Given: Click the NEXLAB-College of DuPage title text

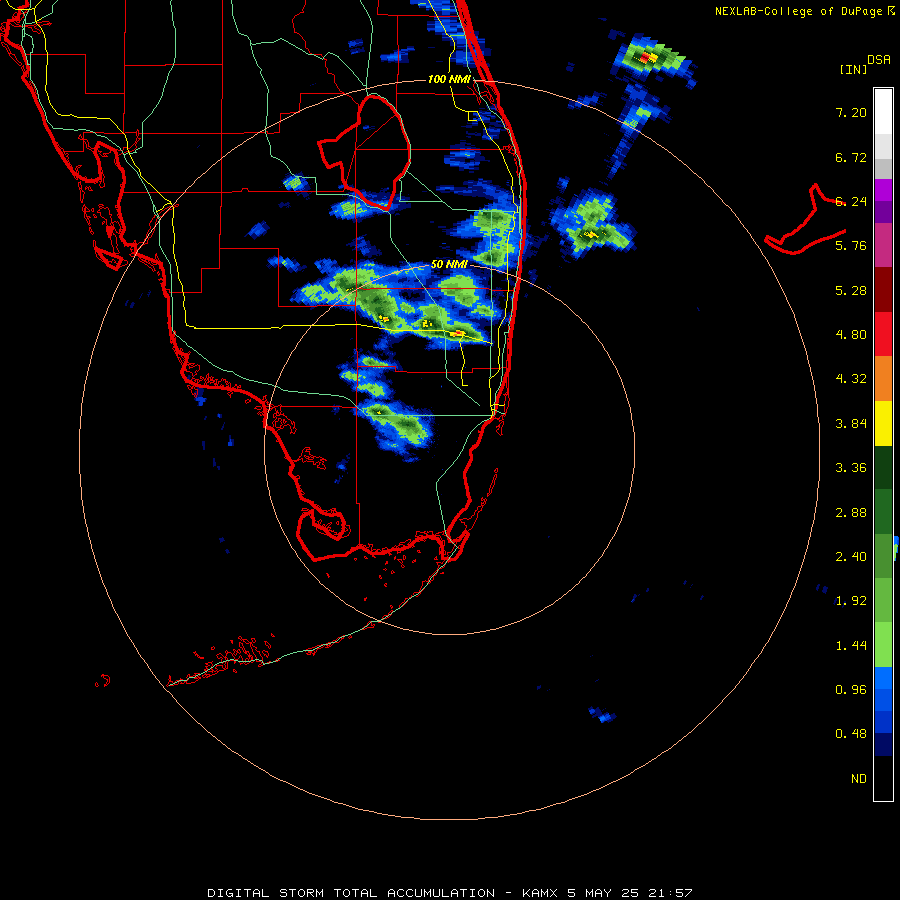Looking at the screenshot, I should (x=798, y=11).
